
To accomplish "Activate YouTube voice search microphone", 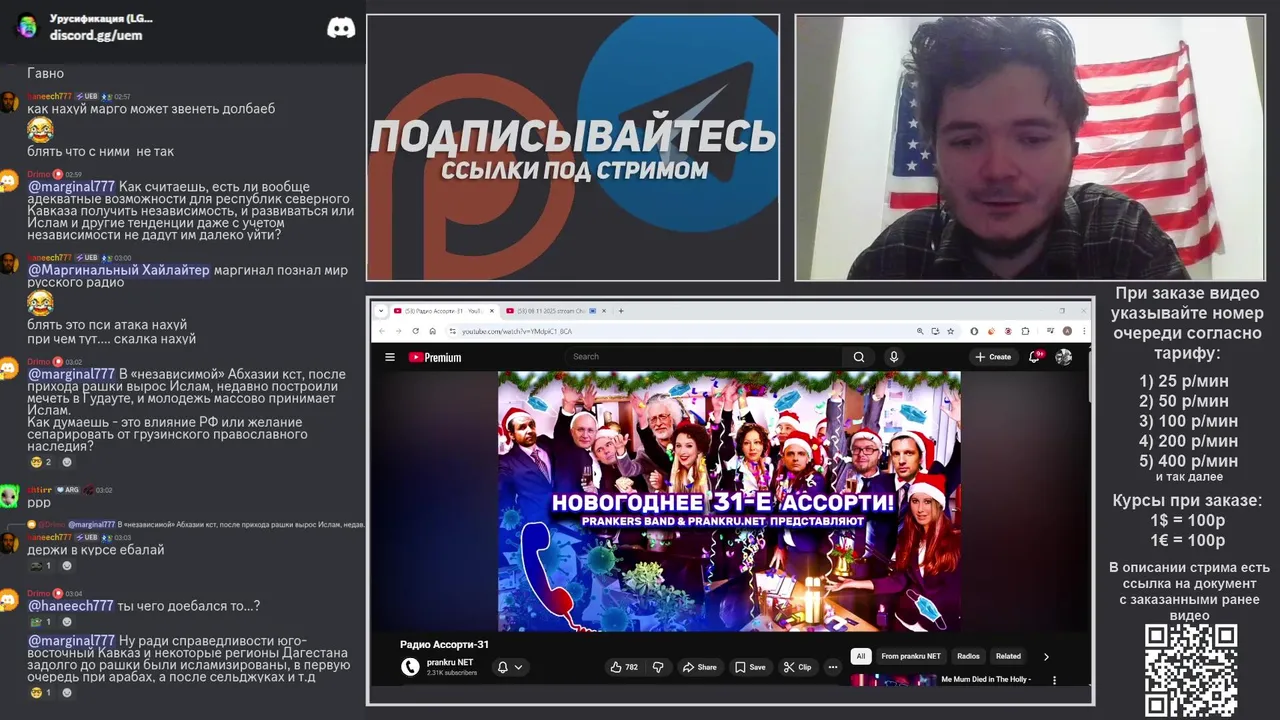I will click(x=894, y=357).
